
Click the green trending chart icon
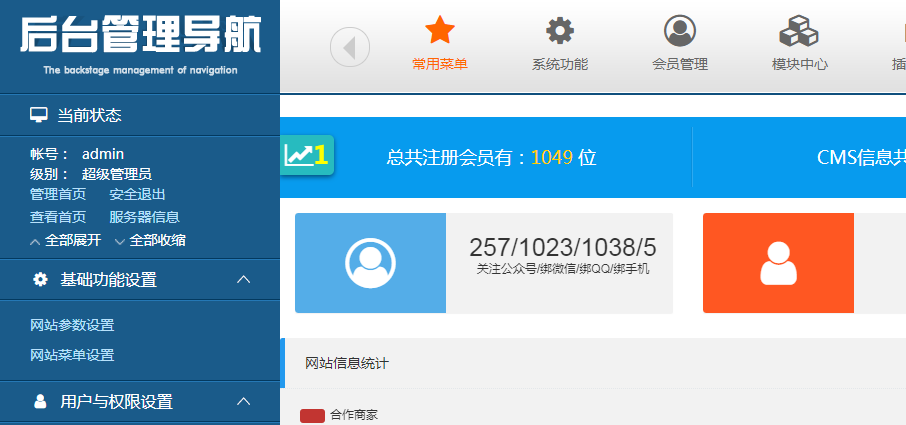pyautogui.click(x=306, y=155)
